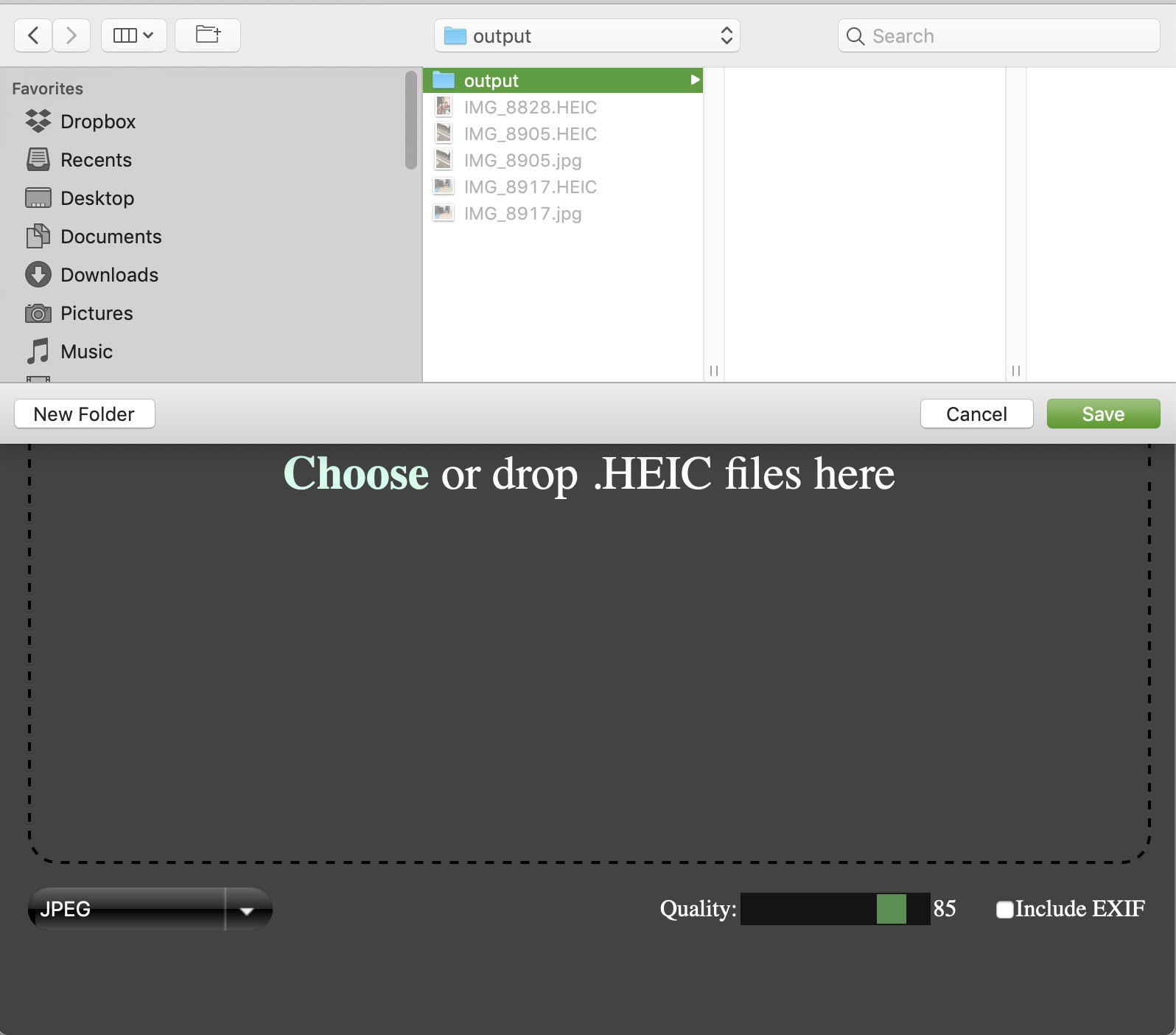
Task: Open the column view mode selector
Action: (x=134, y=35)
